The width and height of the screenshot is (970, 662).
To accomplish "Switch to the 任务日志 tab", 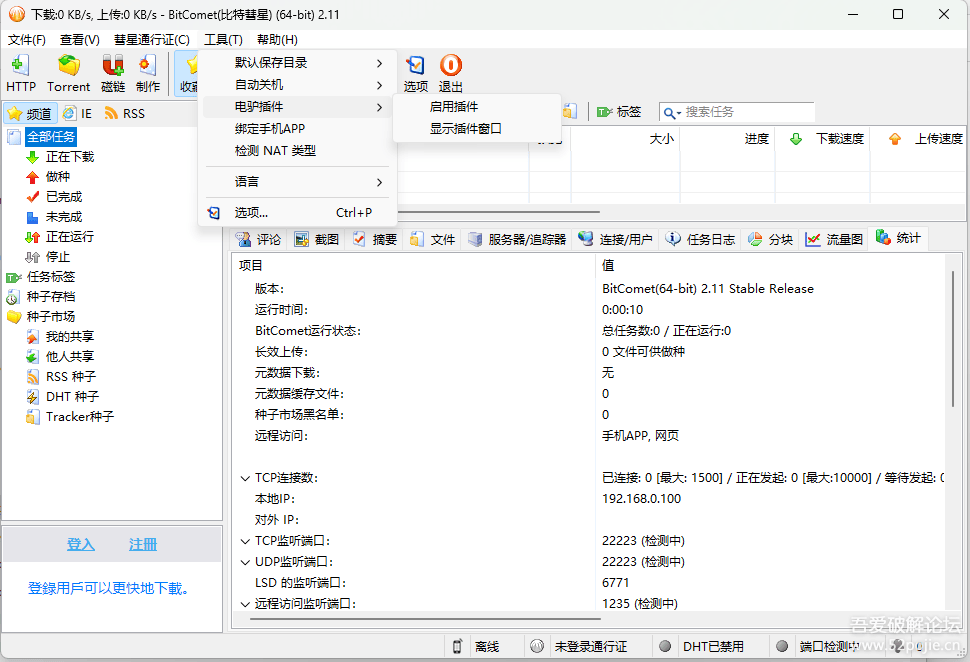I will point(700,239).
